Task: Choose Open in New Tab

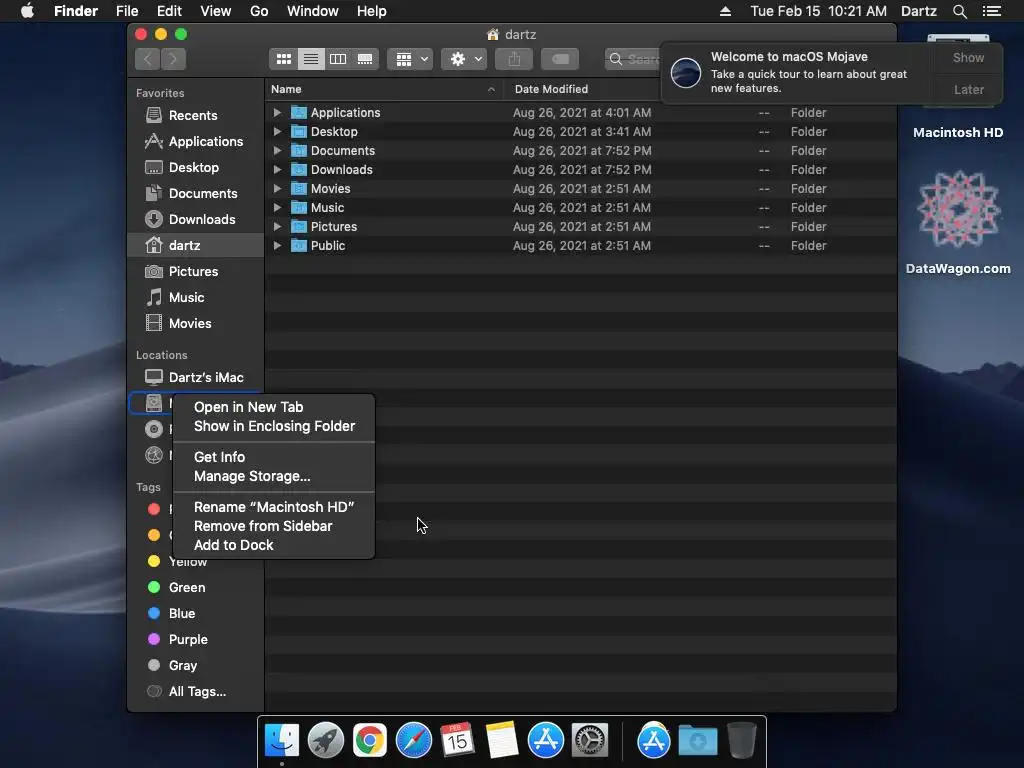Action: pyautogui.click(x=274, y=408)
